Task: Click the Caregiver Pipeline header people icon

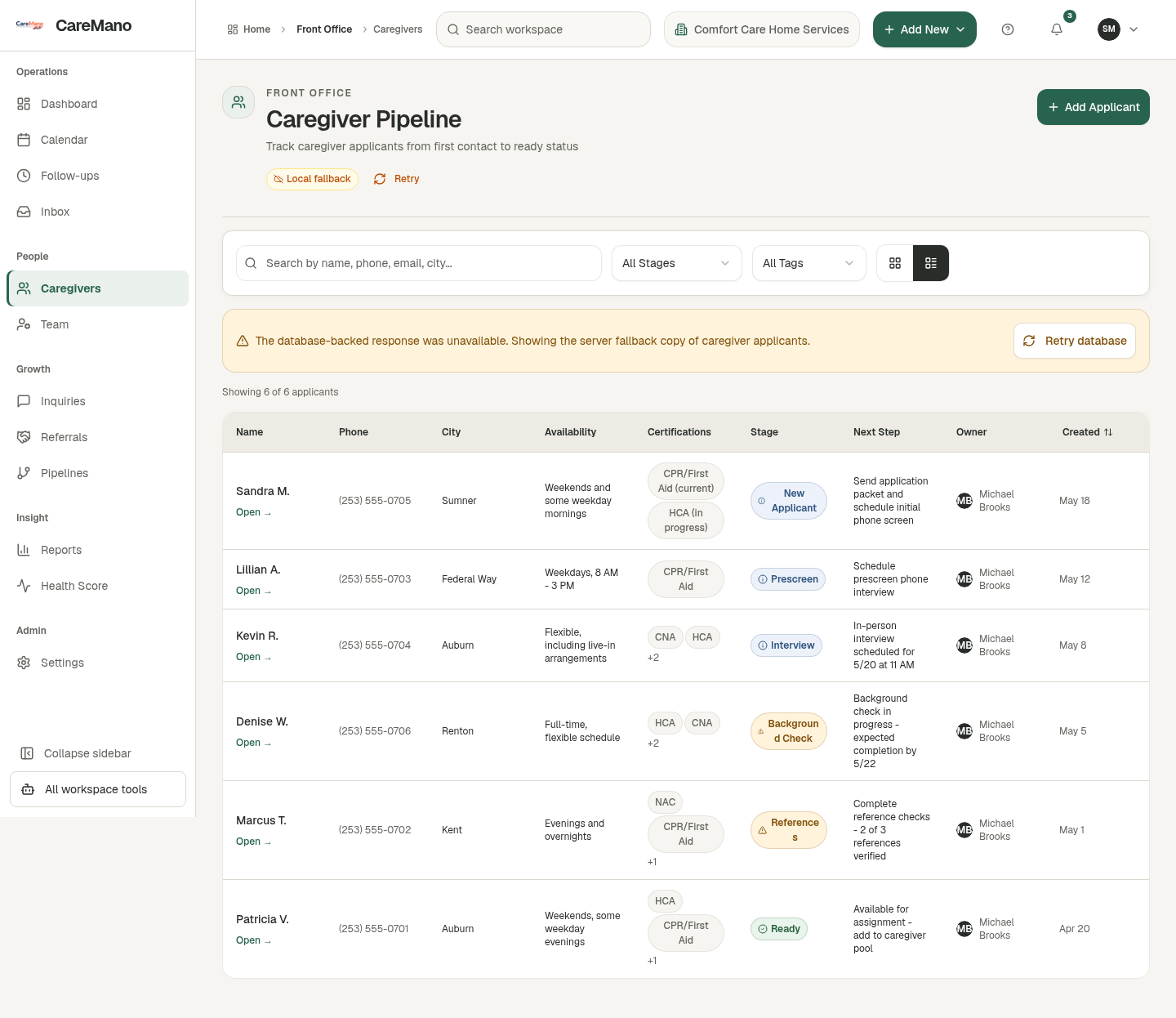Action: (x=238, y=102)
